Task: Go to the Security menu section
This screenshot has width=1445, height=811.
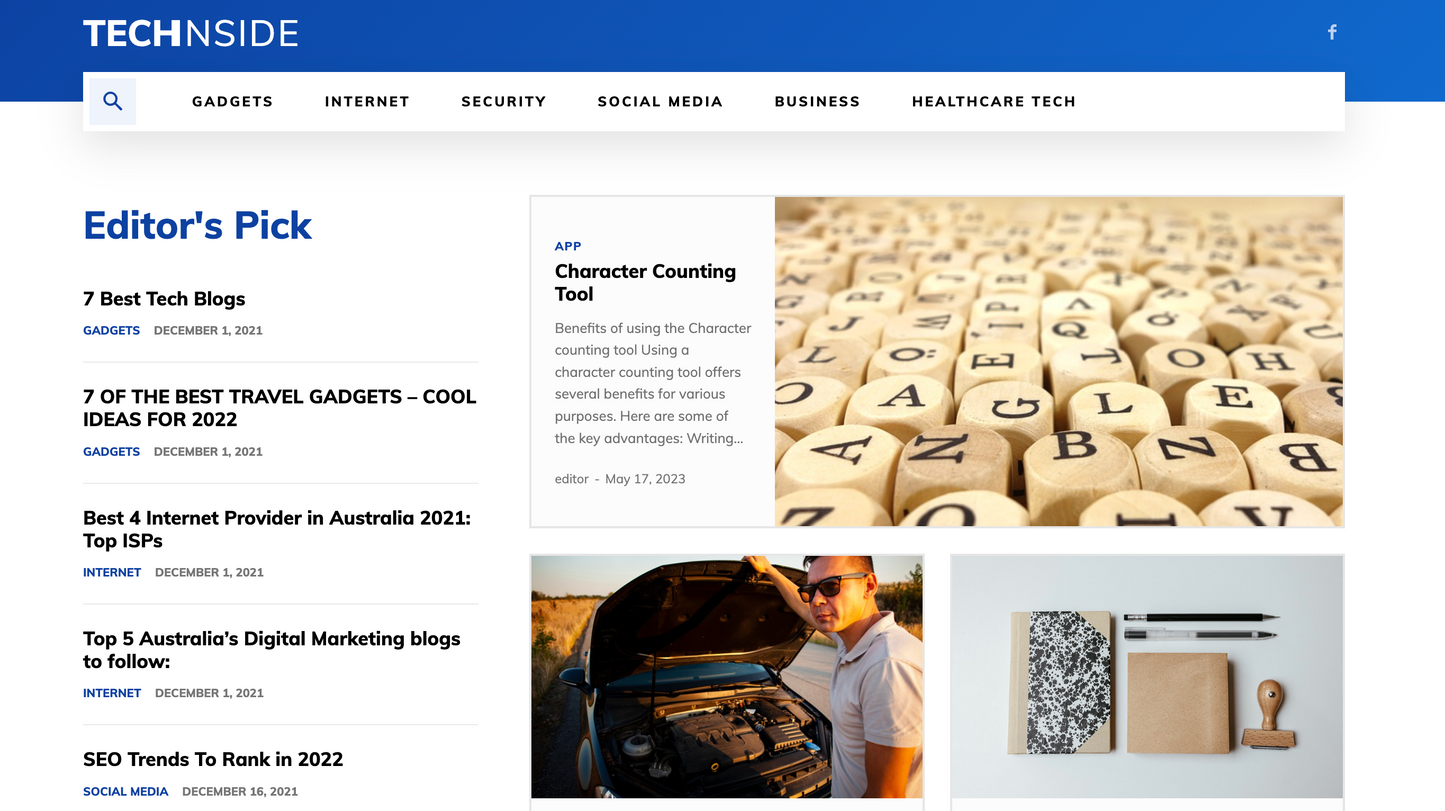Action: tap(503, 101)
